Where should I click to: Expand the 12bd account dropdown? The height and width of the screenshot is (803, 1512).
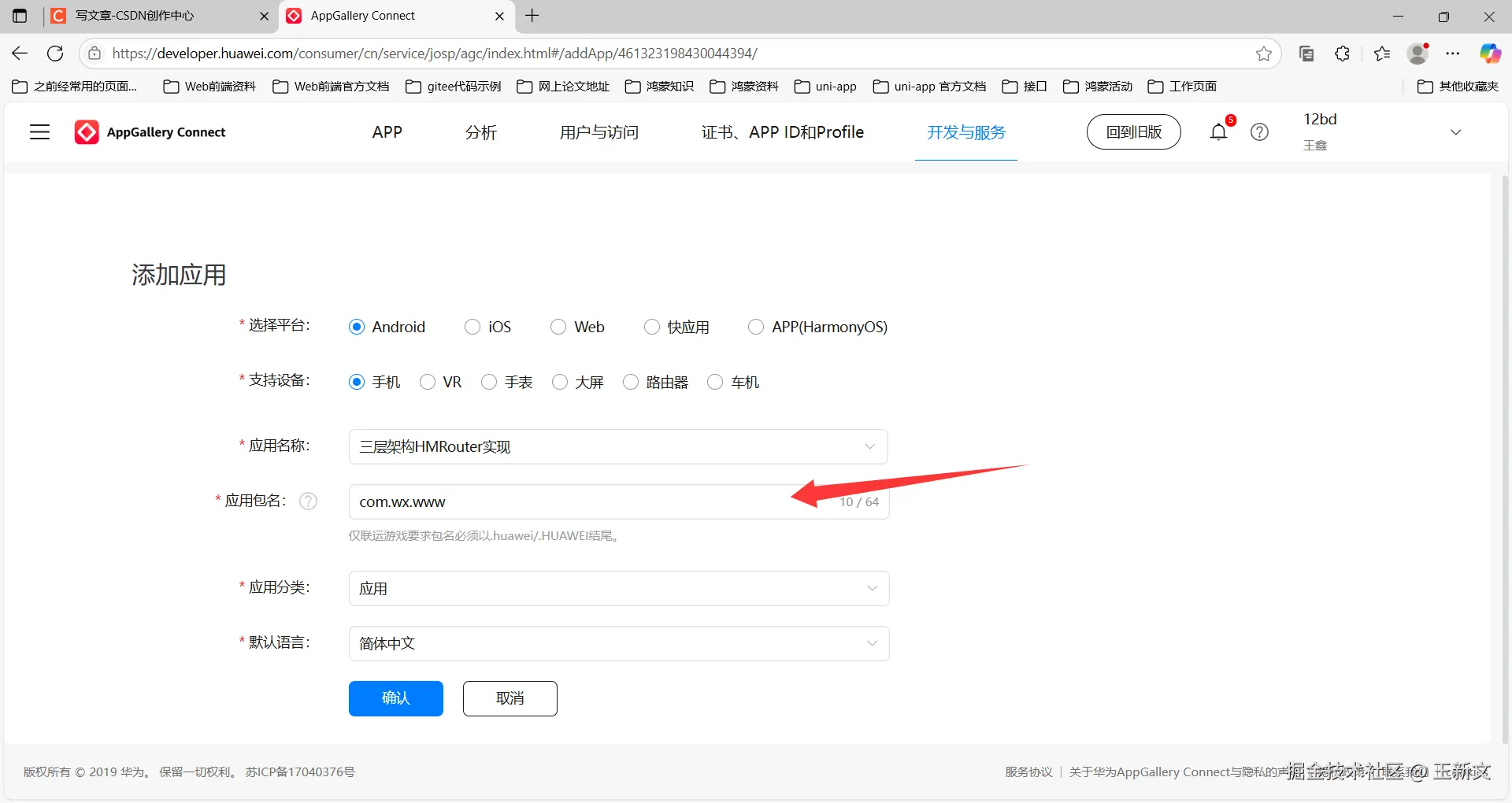tap(1455, 132)
